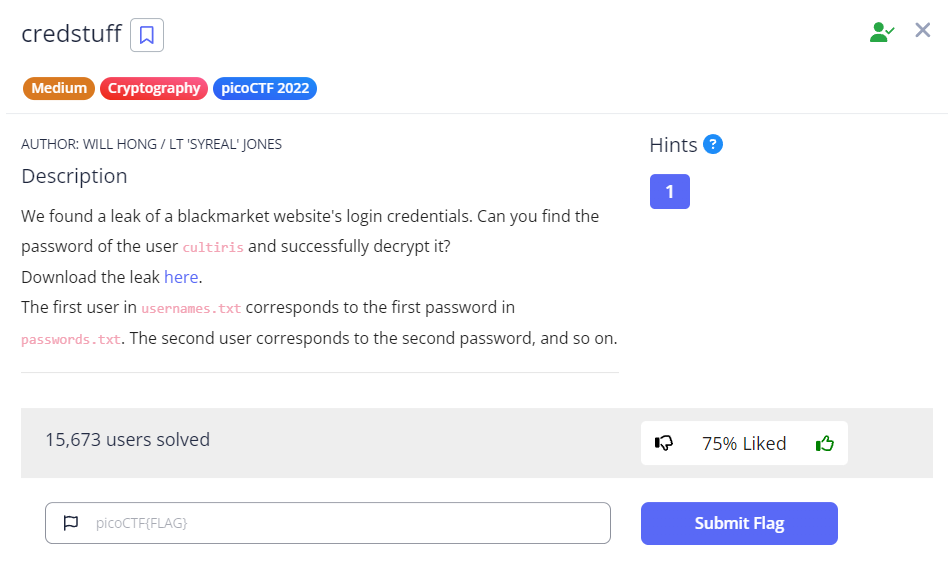
Task: Focus the picoCTF{FLAG} input field
Action: click(340, 523)
